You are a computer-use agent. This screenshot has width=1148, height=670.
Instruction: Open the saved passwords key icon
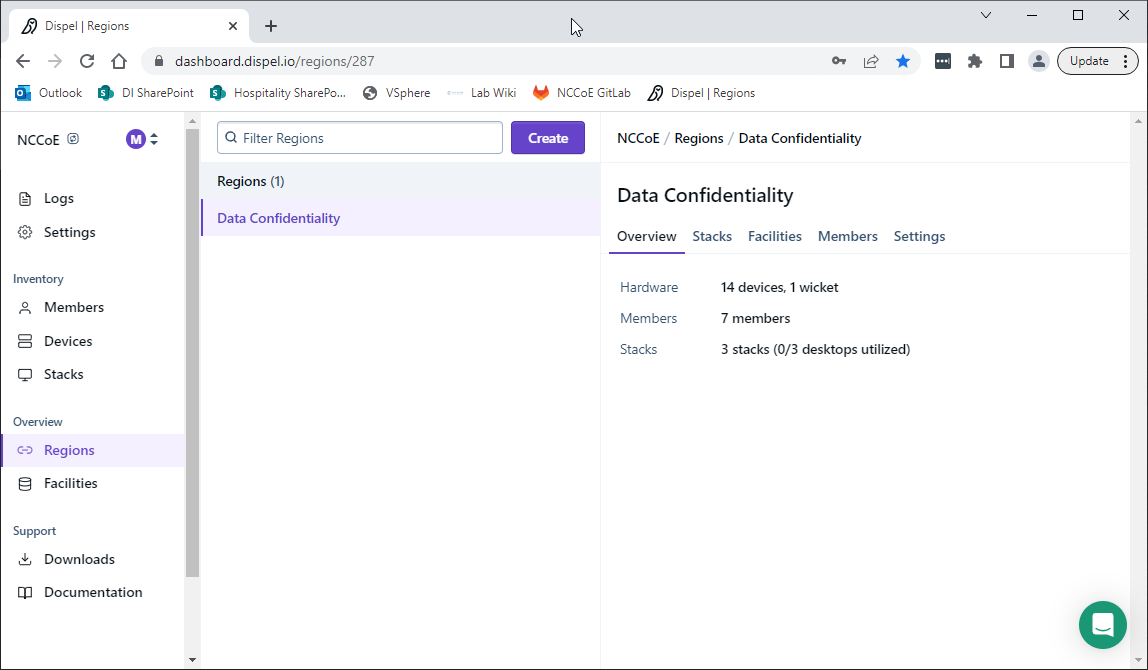[839, 61]
